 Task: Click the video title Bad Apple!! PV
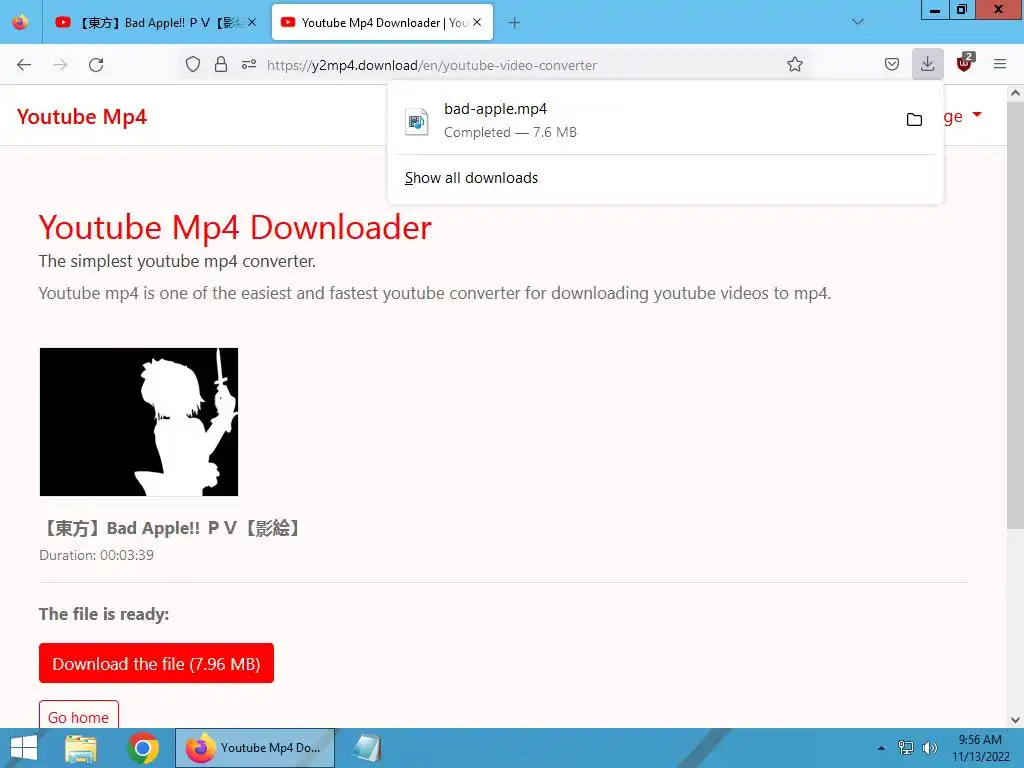pos(171,528)
